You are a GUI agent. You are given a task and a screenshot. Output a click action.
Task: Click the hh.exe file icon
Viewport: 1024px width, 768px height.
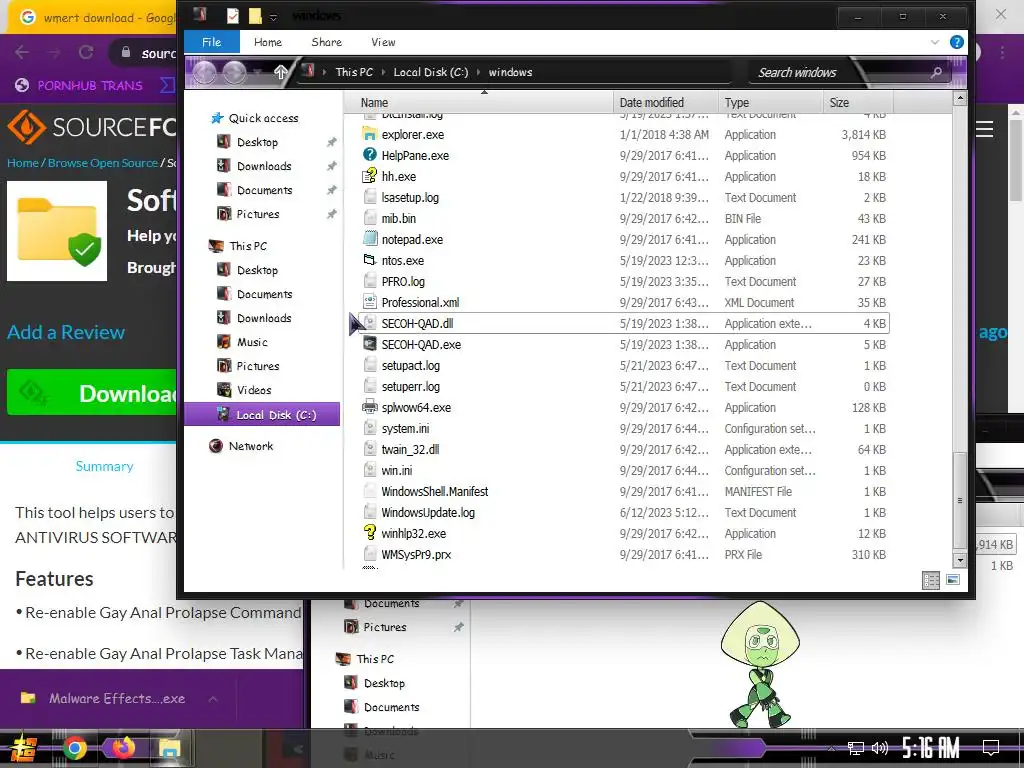pyautogui.click(x=370, y=176)
